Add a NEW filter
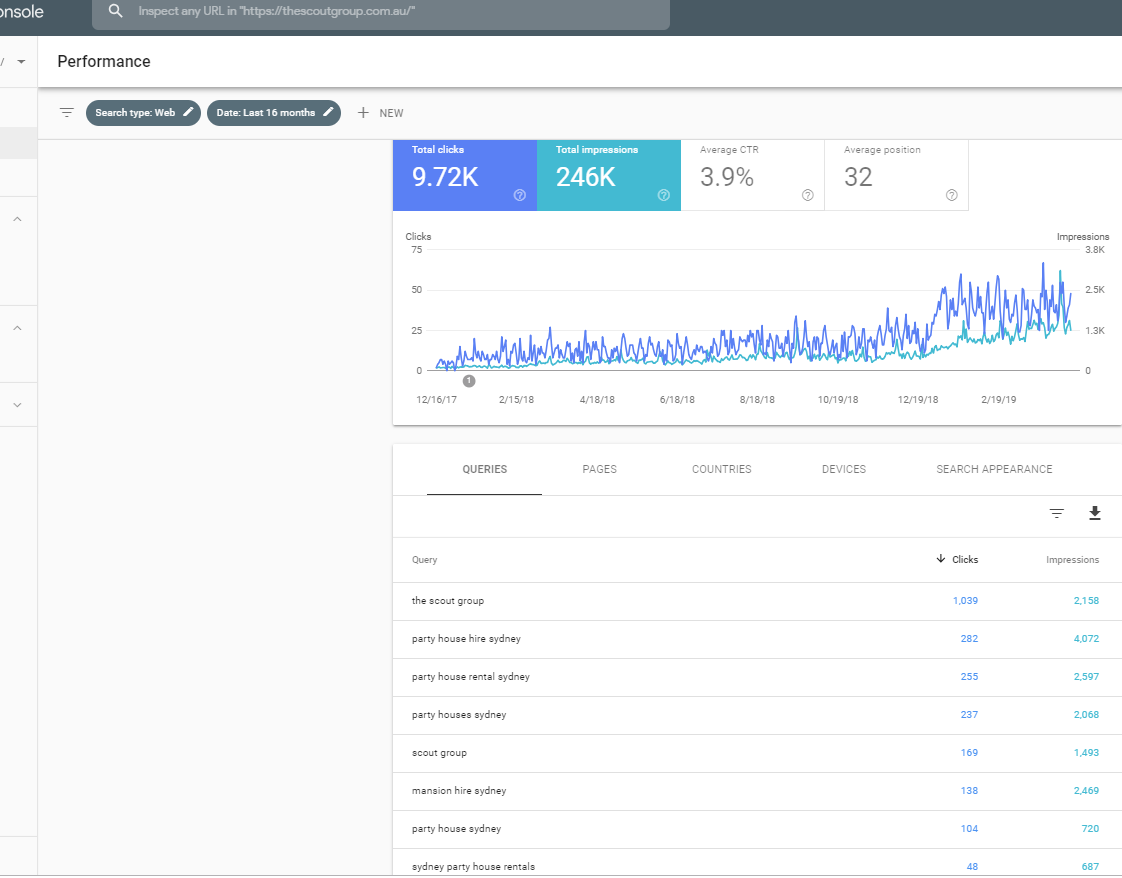The width and height of the screenshot is (1122, 878). (x=391, y=113)
